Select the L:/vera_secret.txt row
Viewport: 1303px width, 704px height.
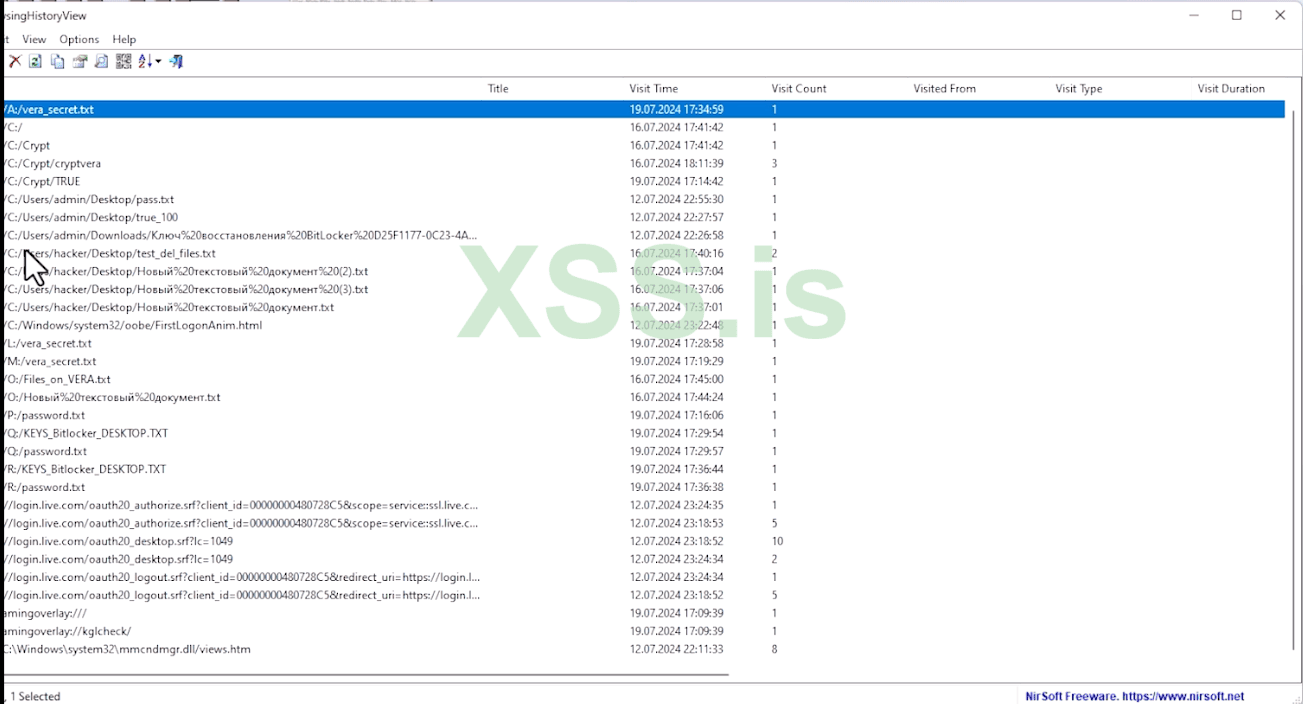click(644, 343)
